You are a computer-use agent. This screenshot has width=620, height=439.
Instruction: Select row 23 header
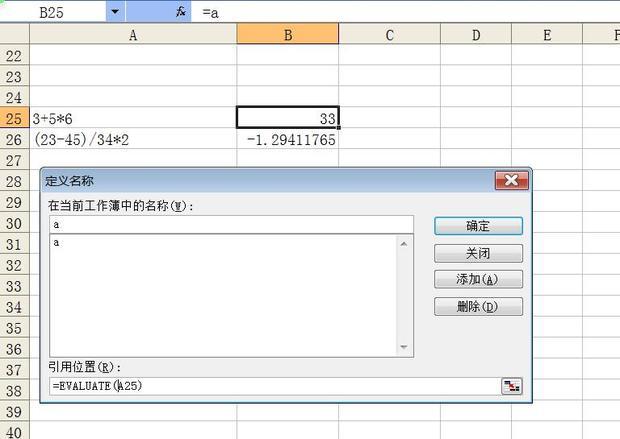(15, 76)
